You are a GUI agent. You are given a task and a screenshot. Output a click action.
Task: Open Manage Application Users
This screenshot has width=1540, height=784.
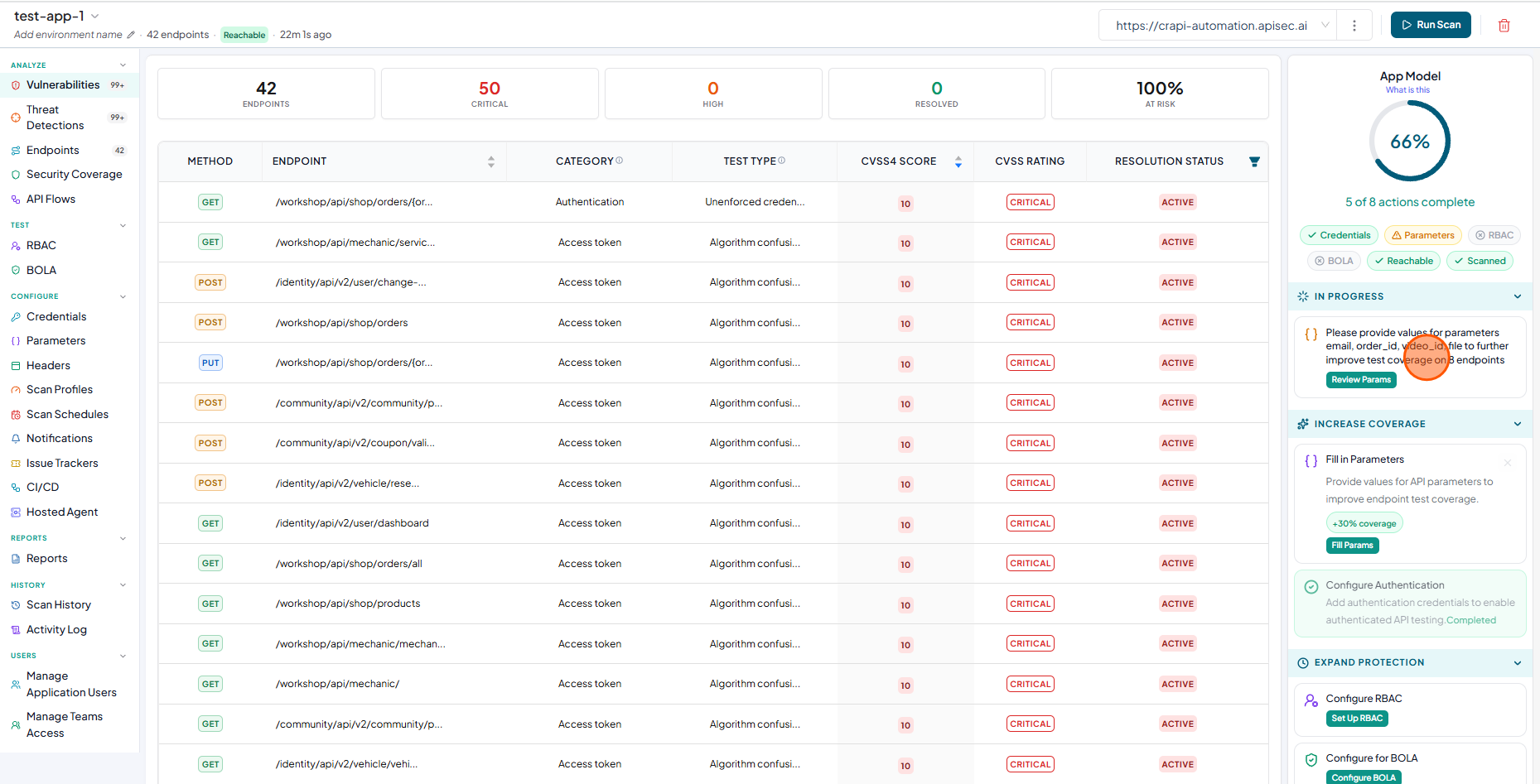point(70,685)
